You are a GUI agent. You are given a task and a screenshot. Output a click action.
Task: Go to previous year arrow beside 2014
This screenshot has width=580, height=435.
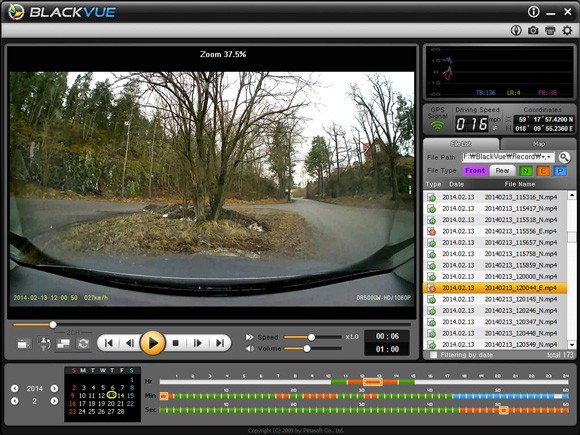tap(14, 388)
